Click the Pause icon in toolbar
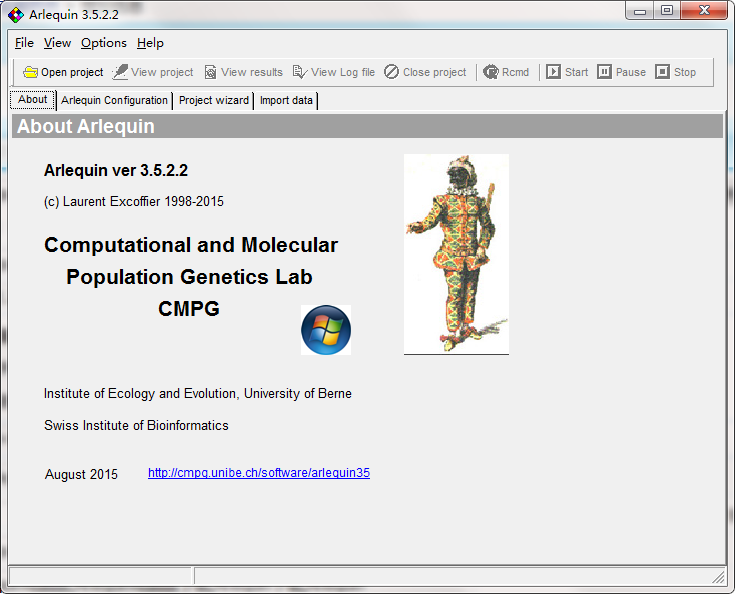Image resolution: width=735 pixels, height=594 pixels. point(604,72)
